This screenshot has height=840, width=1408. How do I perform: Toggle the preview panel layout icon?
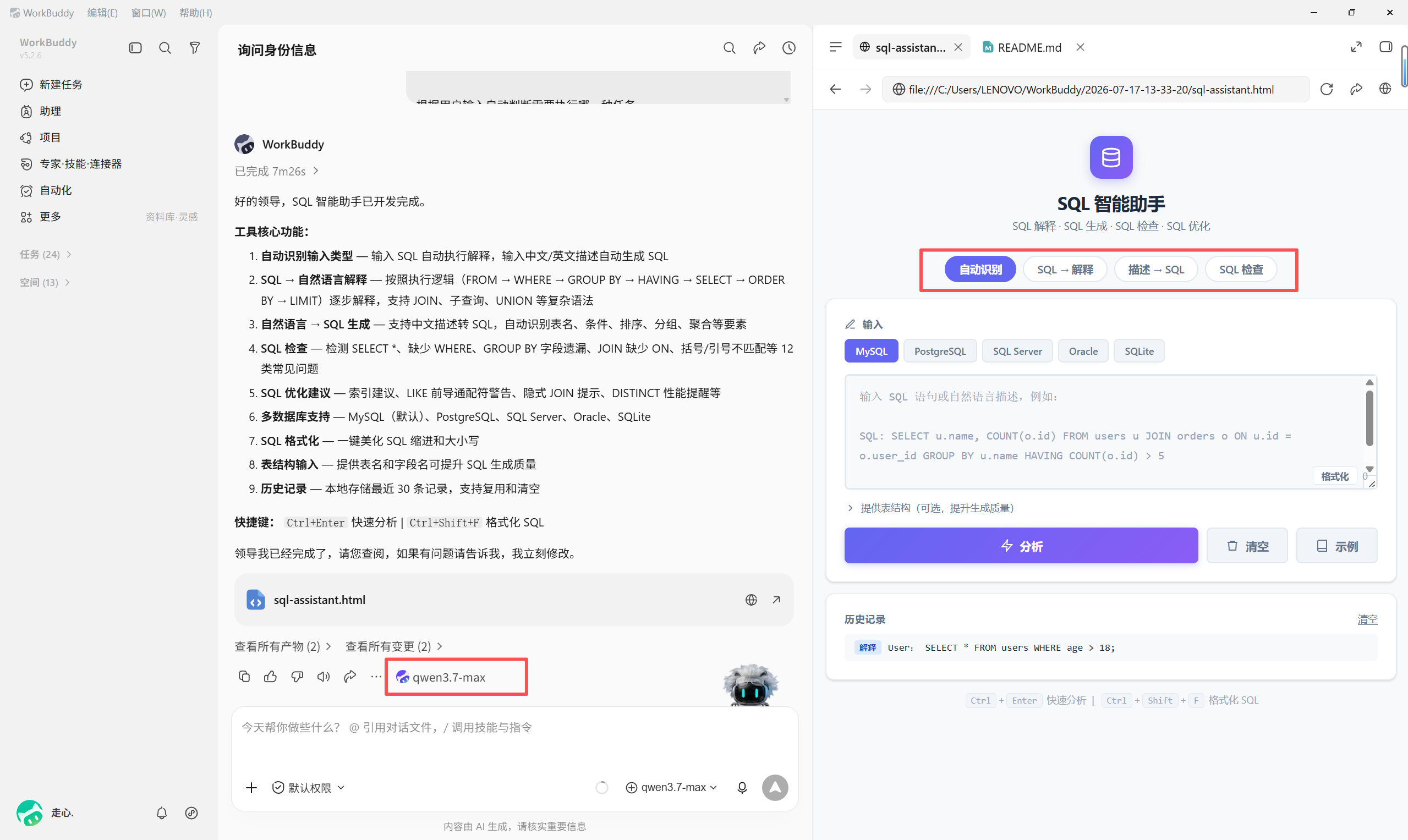pyautogui.click(x=1385, y=47)
